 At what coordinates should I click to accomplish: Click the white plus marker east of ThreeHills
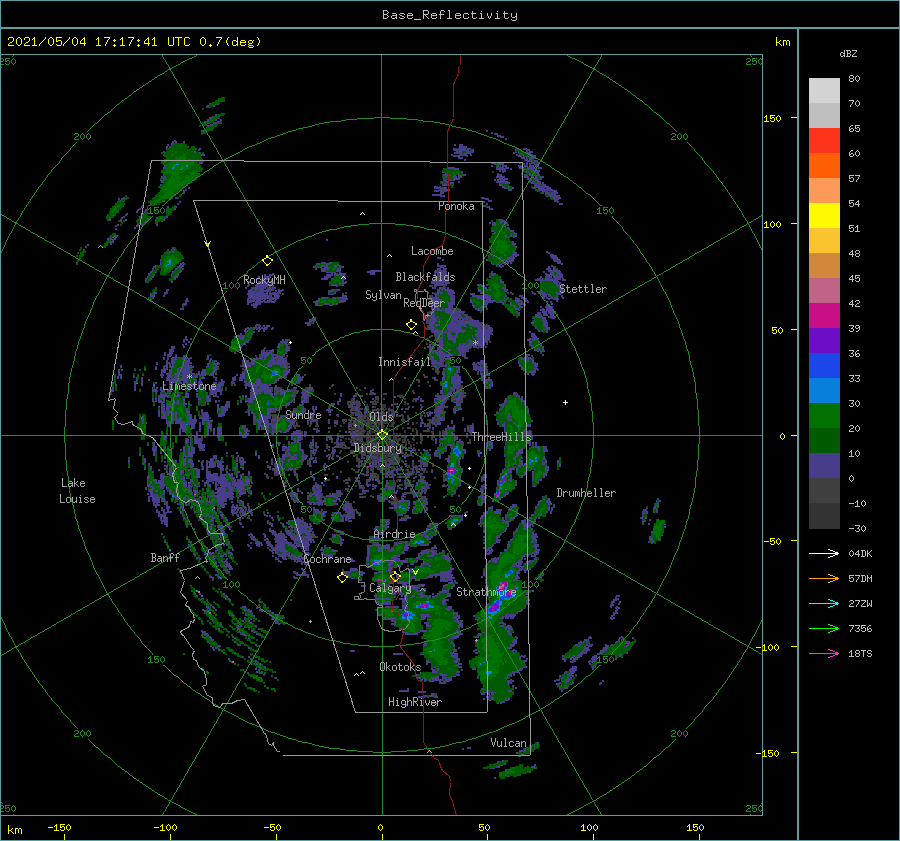(565, 402)
